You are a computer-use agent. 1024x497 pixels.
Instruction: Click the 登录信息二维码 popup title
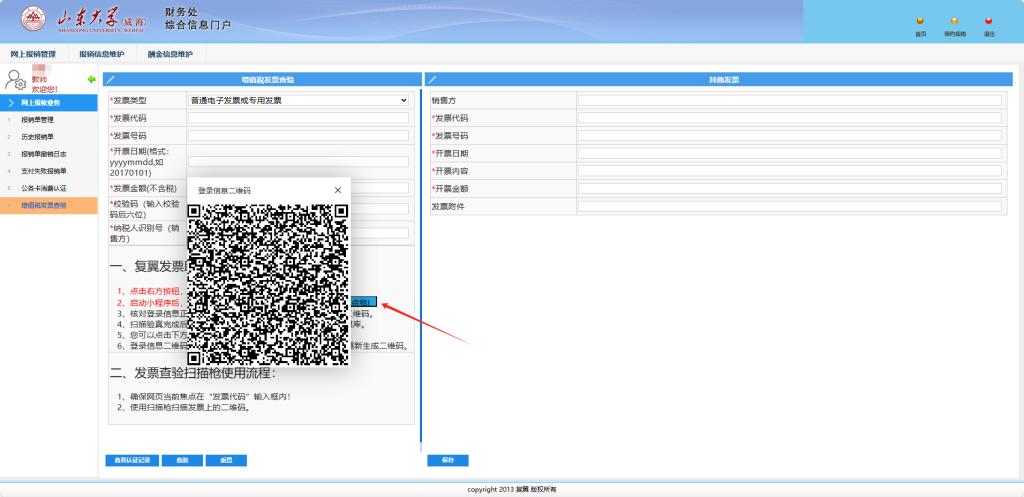tap(224, 191)
